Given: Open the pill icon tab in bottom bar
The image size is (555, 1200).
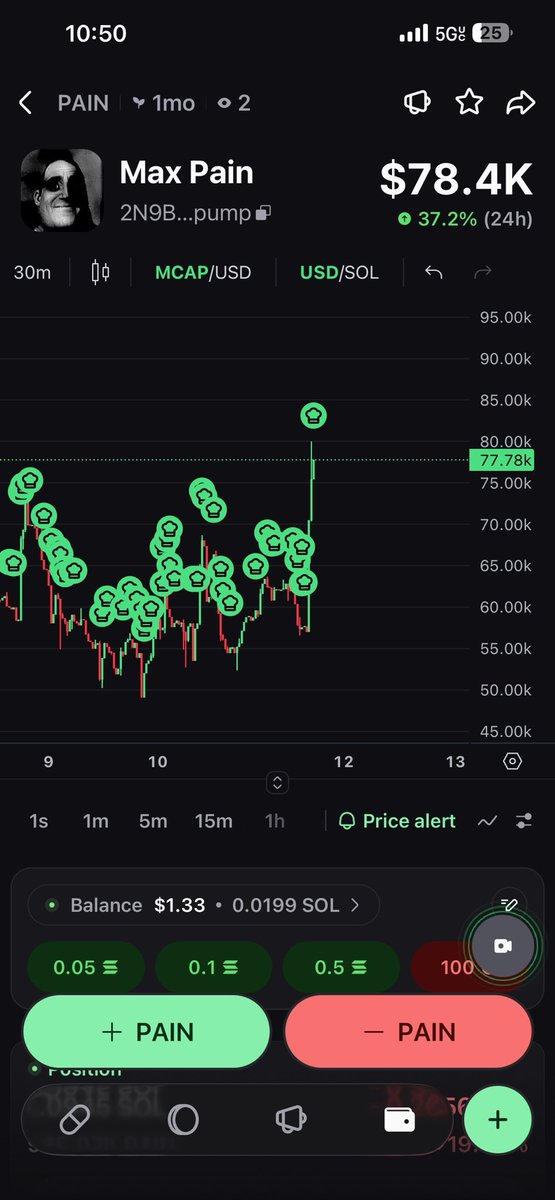Looking at the screenshot, I should [75, 1120].
